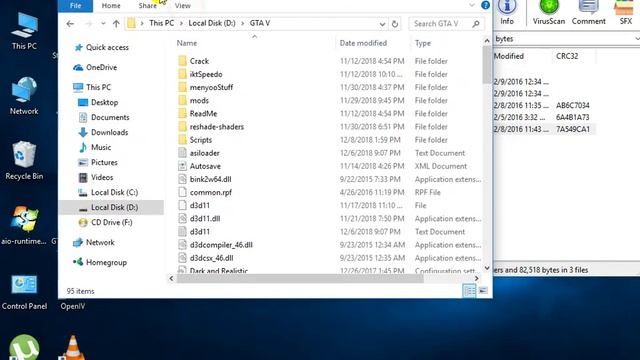Sort WinRAR list by Modified column
The height and width of the screenshot is (360, 640).
coord(509,56)
